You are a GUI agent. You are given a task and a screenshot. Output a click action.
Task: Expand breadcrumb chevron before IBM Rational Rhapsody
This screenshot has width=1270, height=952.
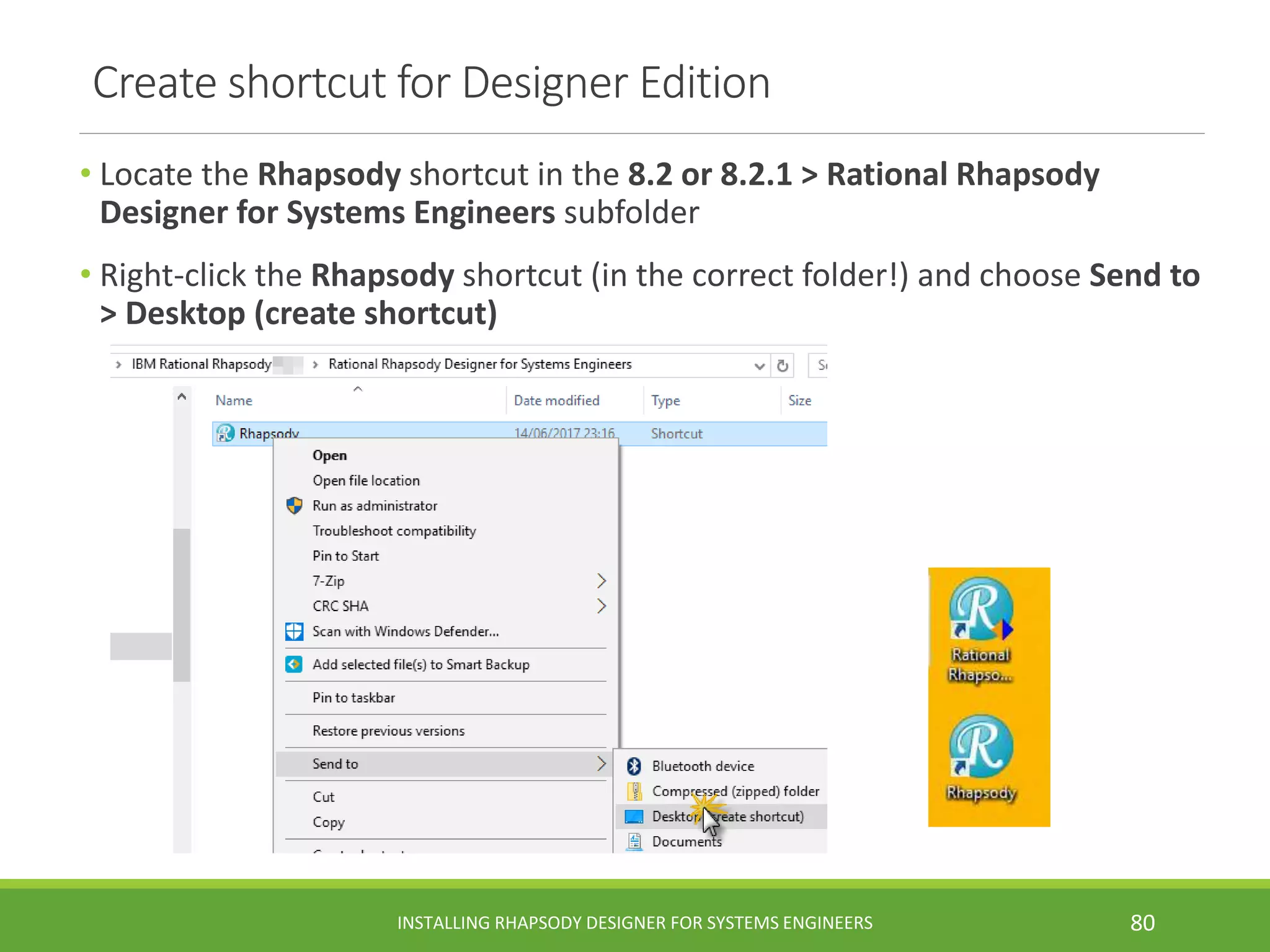(x=118, y=364)
